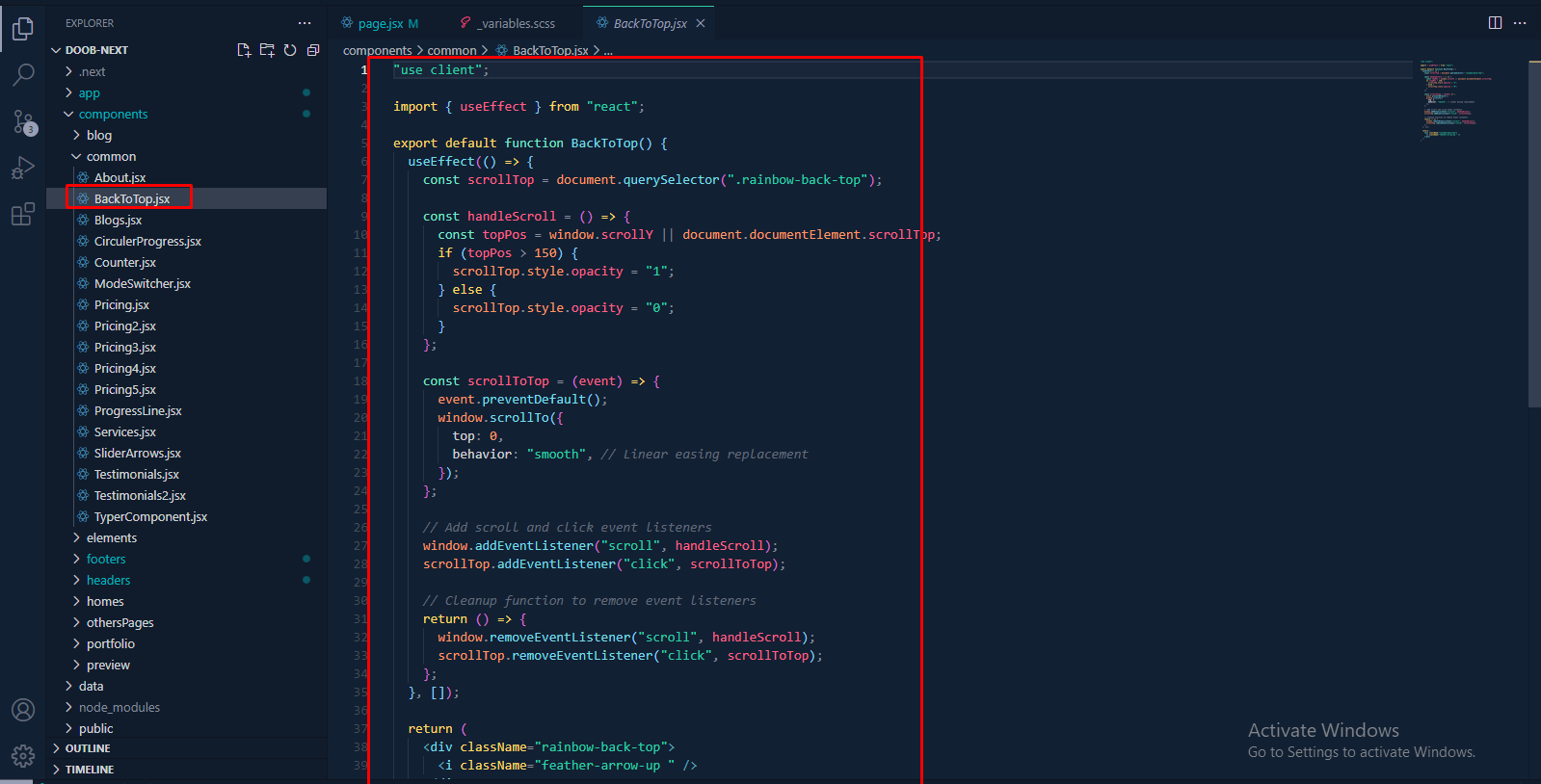Split the editor to the right
This screenshot has height=784, width=1541.
[x=1495, y=23]
